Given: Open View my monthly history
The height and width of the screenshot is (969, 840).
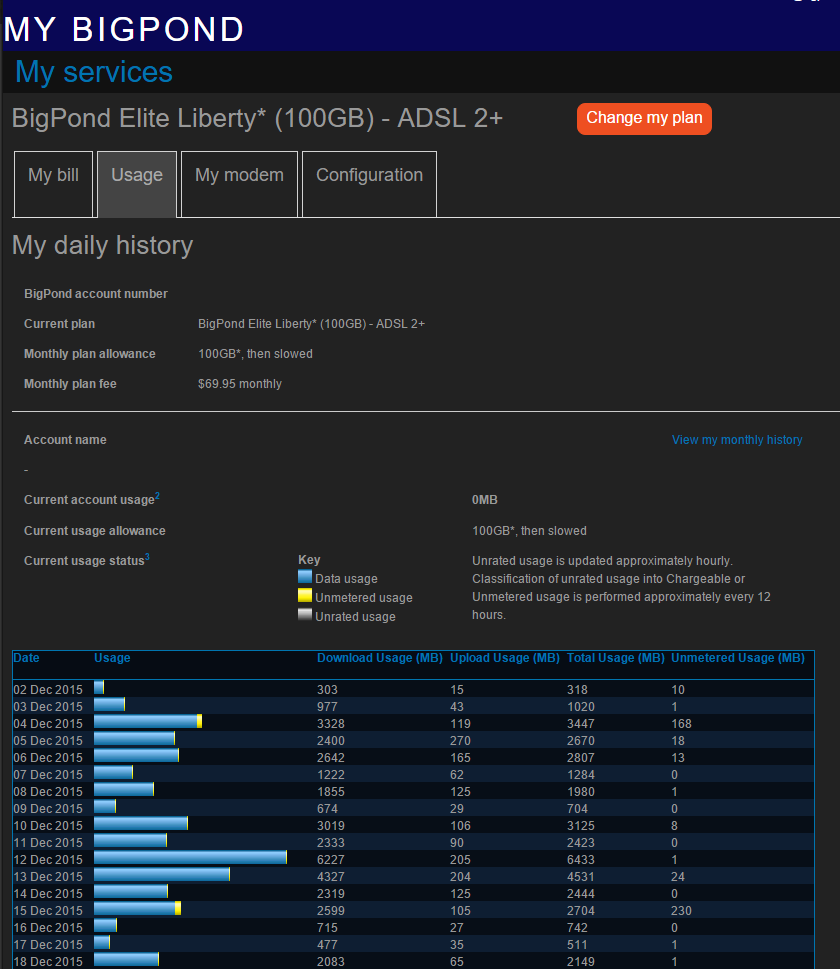Looking at the screenshot, I should 737,440.
